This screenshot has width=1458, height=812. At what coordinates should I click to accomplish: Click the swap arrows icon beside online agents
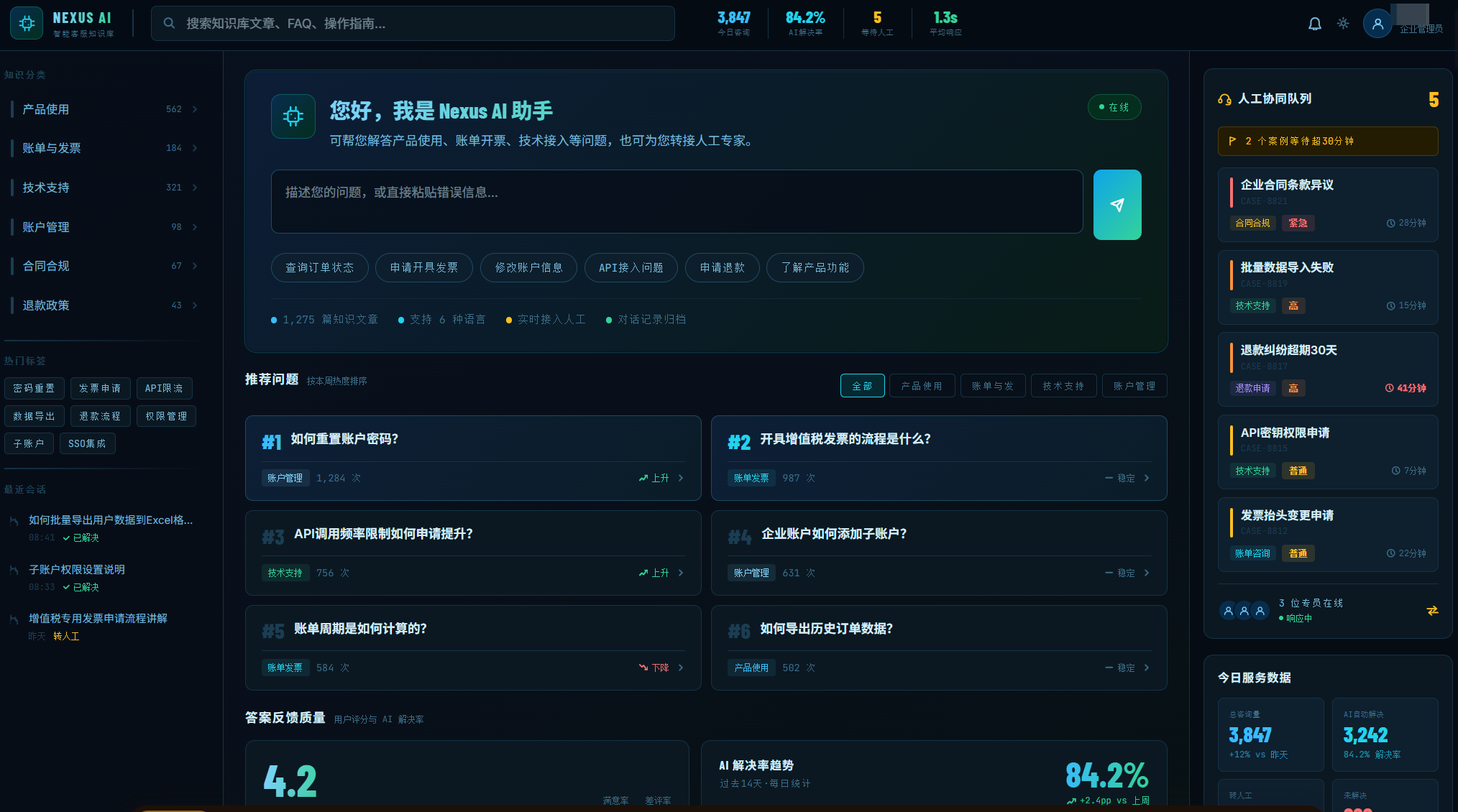pyautogui.click(x=1432, y=611)
